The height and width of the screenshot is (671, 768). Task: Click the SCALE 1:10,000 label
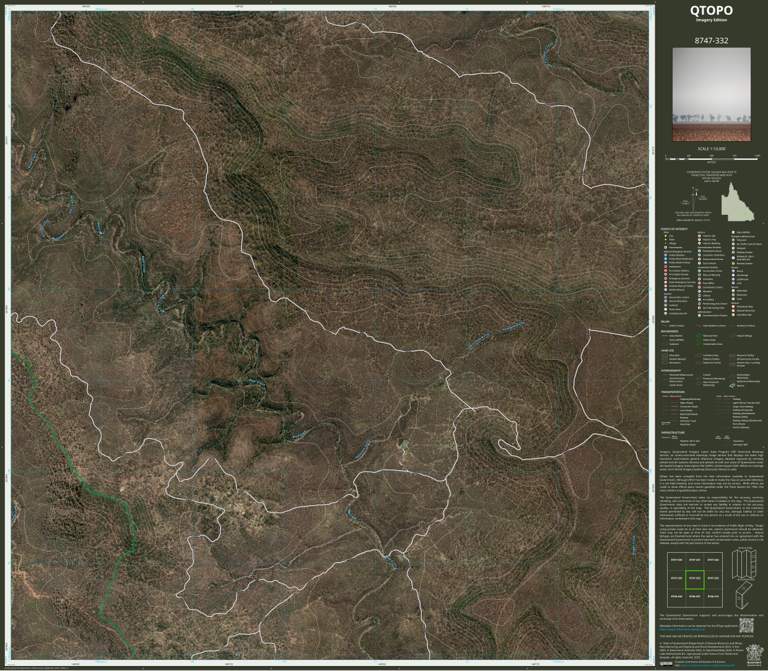coord(711,149)
